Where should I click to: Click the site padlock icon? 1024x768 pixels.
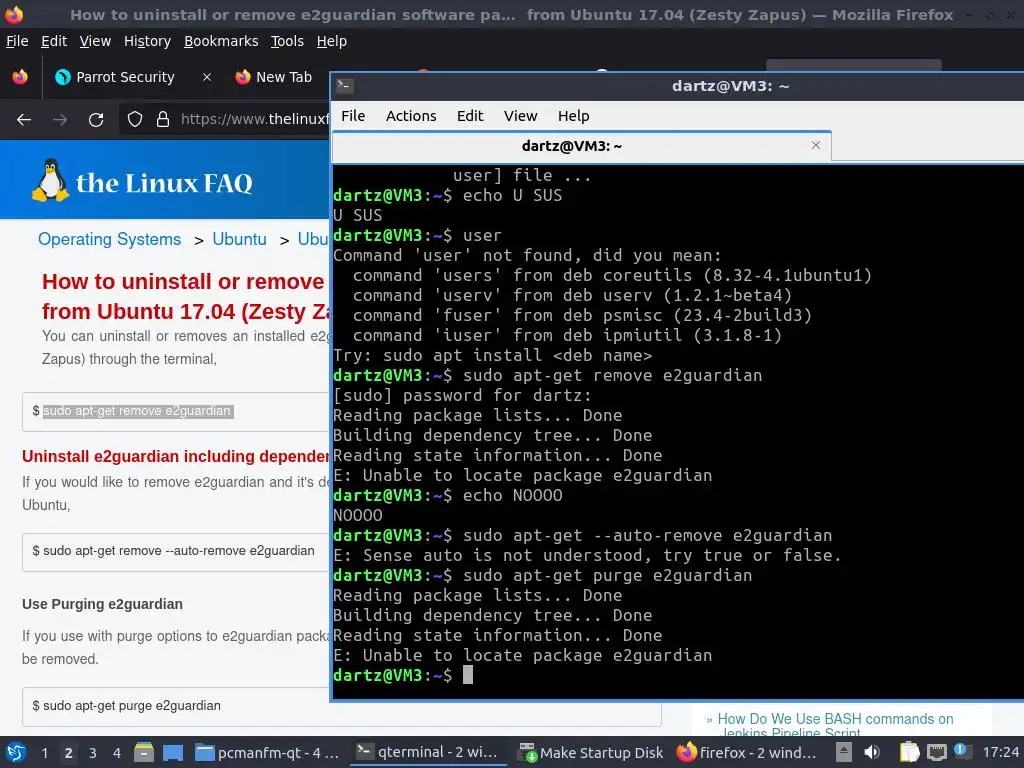(163, 120)
